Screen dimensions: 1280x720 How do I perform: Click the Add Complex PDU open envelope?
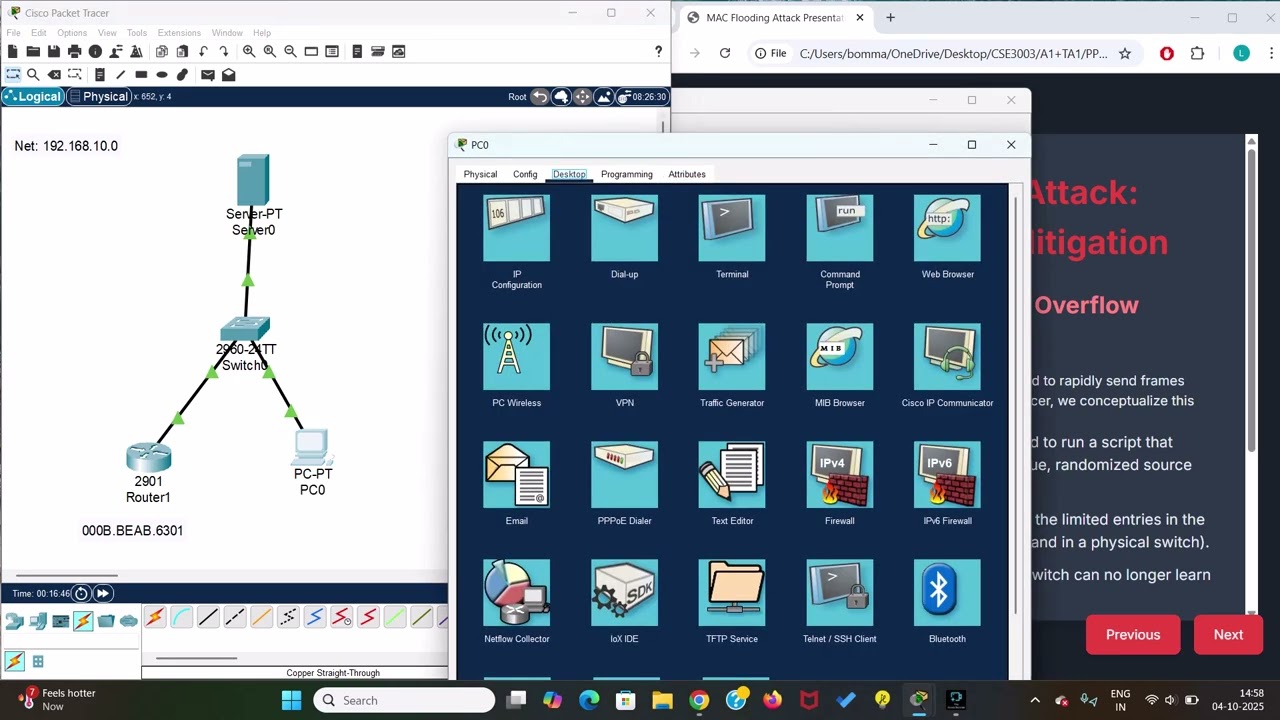tap(229, 74)
